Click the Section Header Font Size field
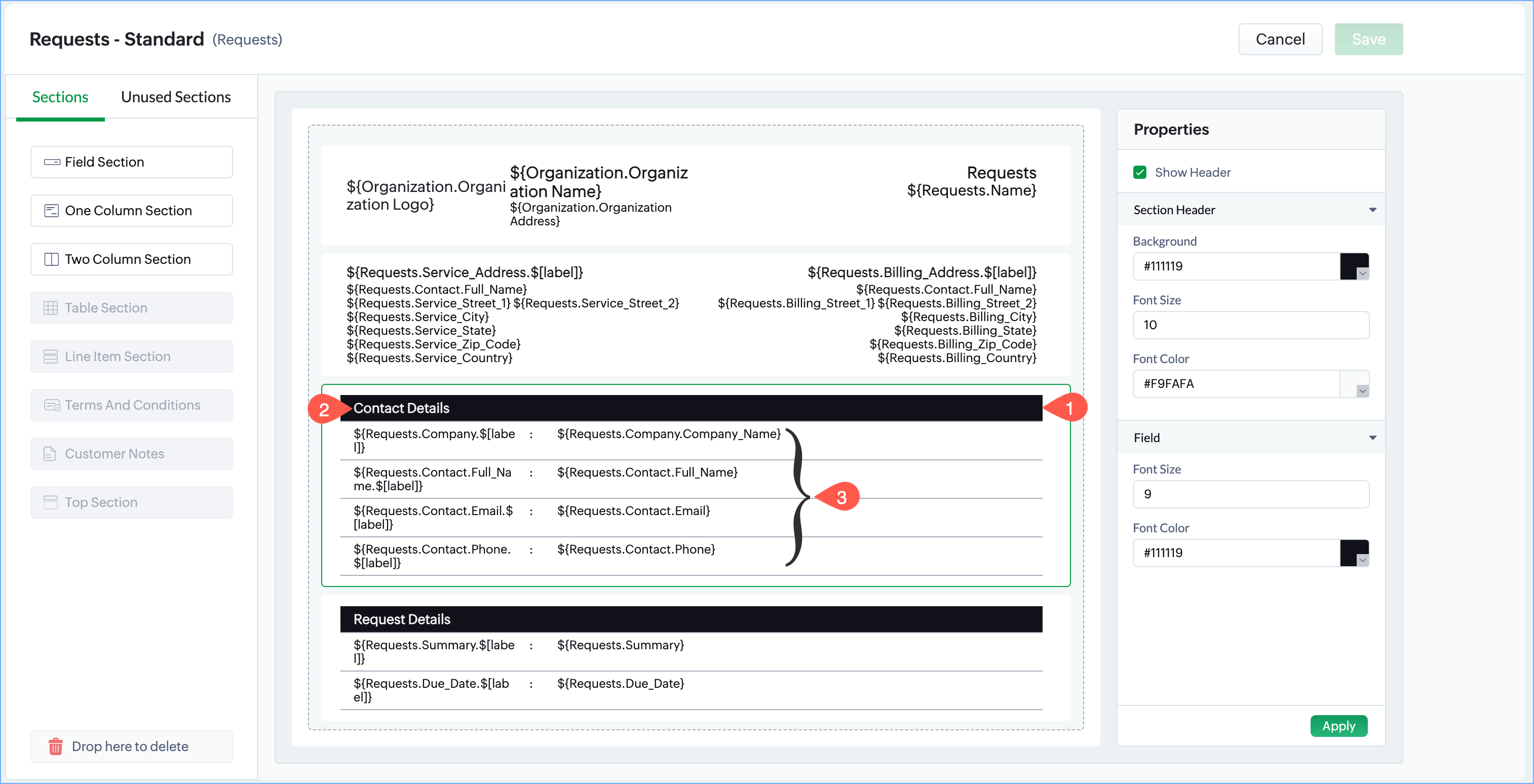Image resolution: width=1534 pixels, height=784 pixels. click(x=1250, y=325)
